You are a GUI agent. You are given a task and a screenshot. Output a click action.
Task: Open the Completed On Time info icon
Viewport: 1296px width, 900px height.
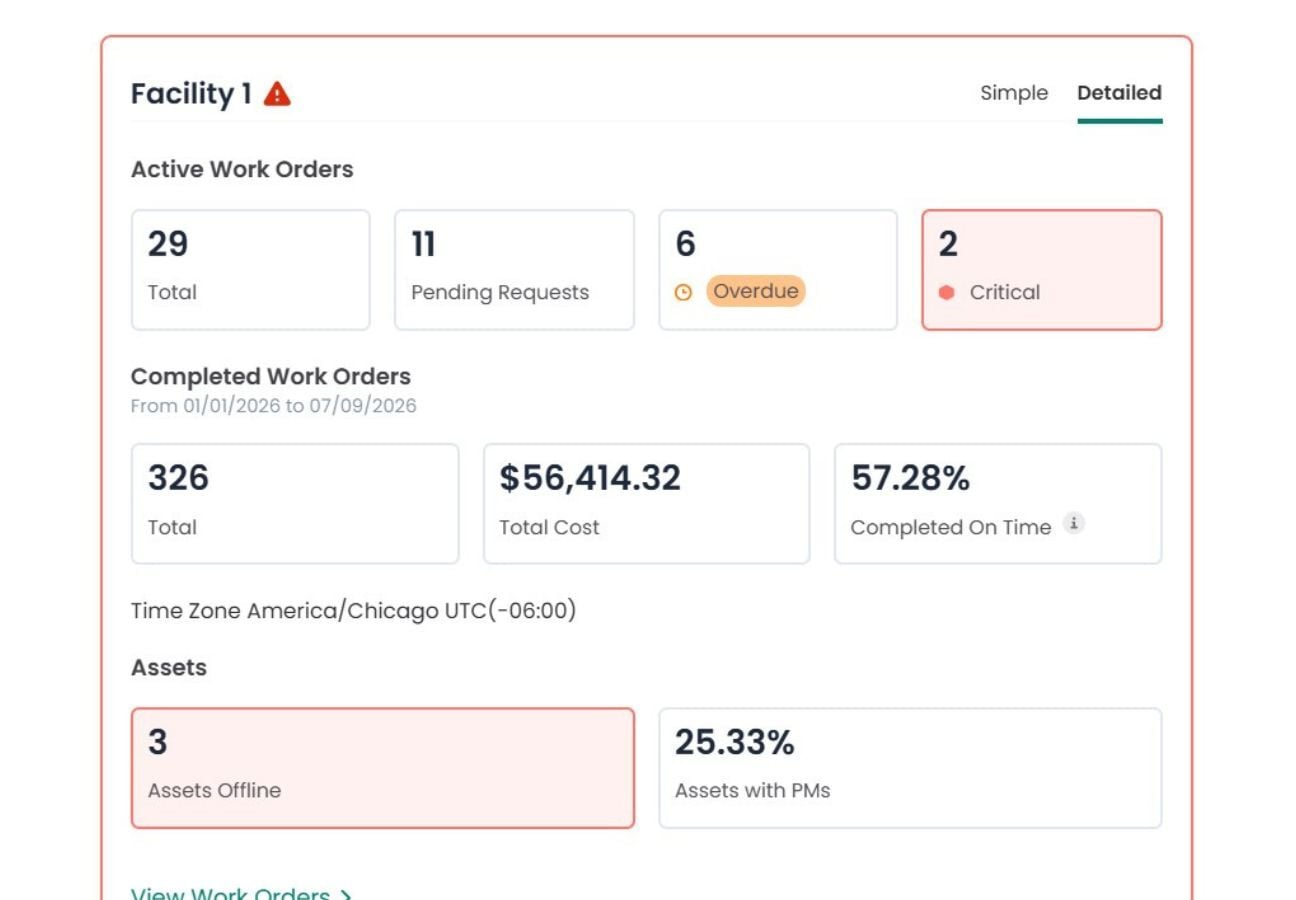(1073, 523)
